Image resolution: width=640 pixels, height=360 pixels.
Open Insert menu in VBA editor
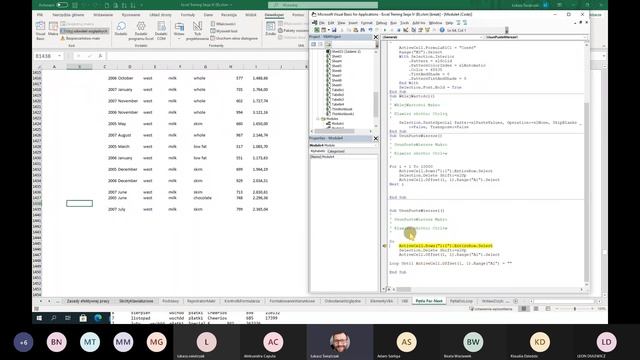click(353, 23)
